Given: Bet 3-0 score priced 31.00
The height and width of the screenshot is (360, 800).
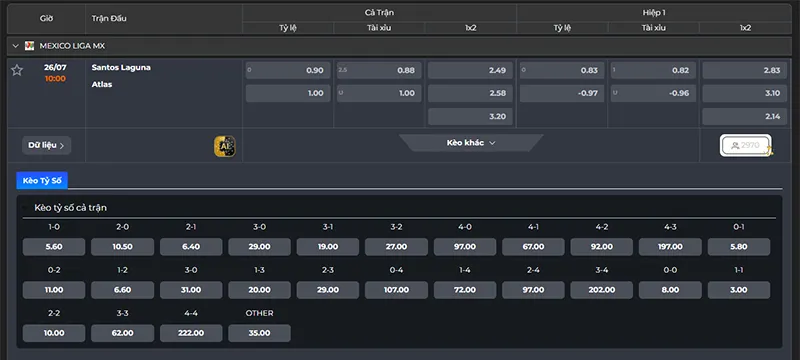Looking at the screenshot, I should click(x=191, y=290).
